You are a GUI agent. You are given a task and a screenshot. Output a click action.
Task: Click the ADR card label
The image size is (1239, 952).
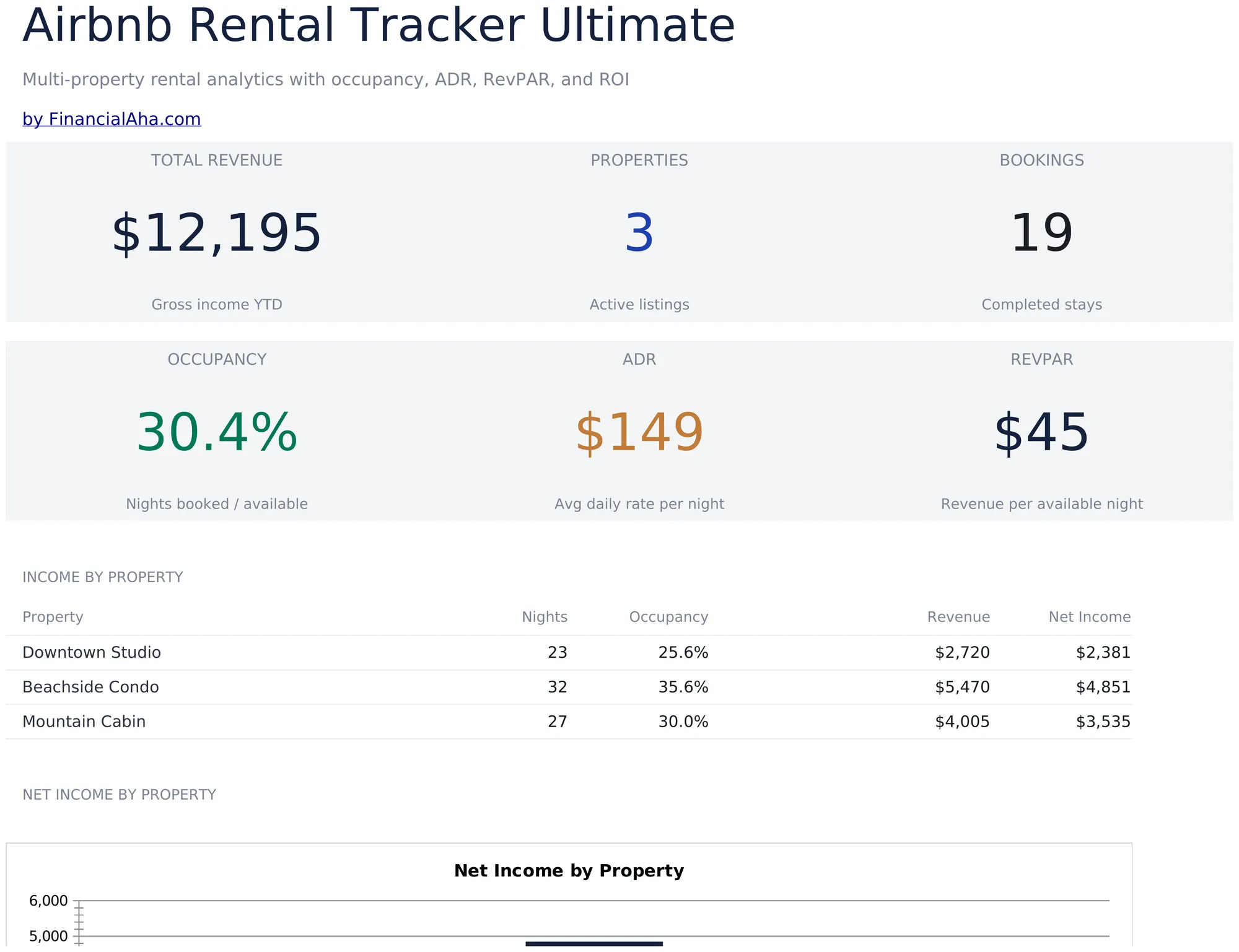[x=639, y=360]
